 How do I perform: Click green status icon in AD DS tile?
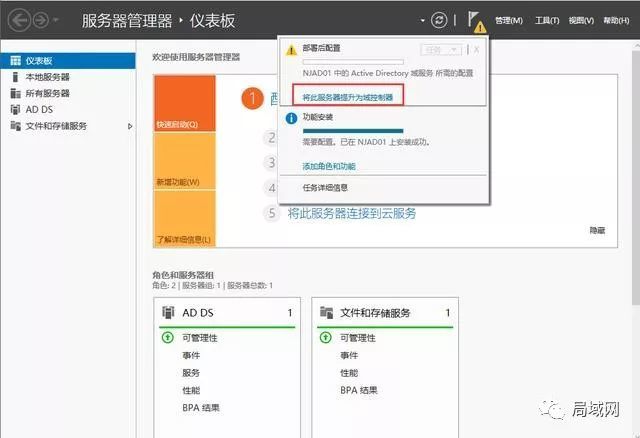click(x=168, y=338)
